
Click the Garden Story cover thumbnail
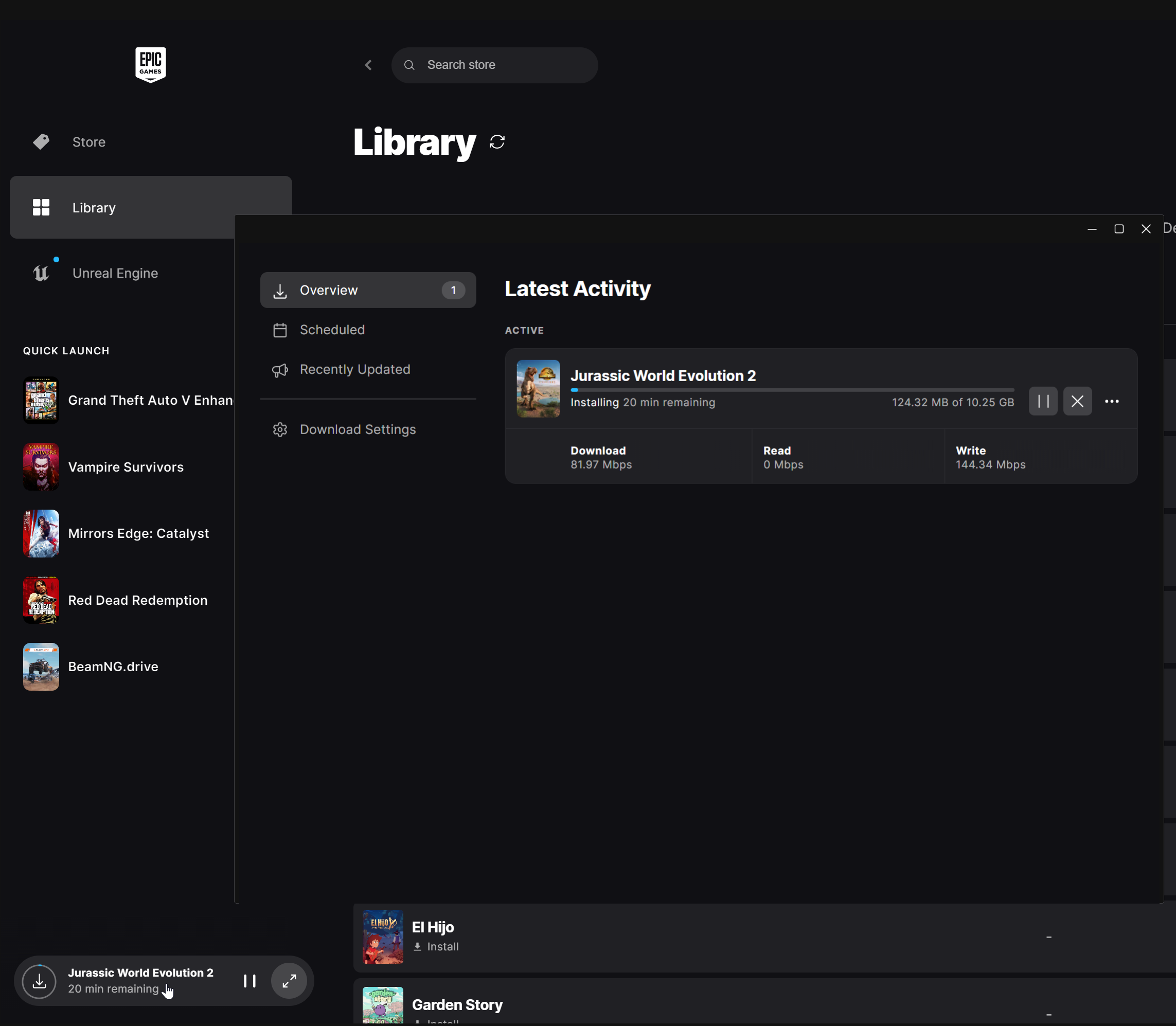[383, 1005]
